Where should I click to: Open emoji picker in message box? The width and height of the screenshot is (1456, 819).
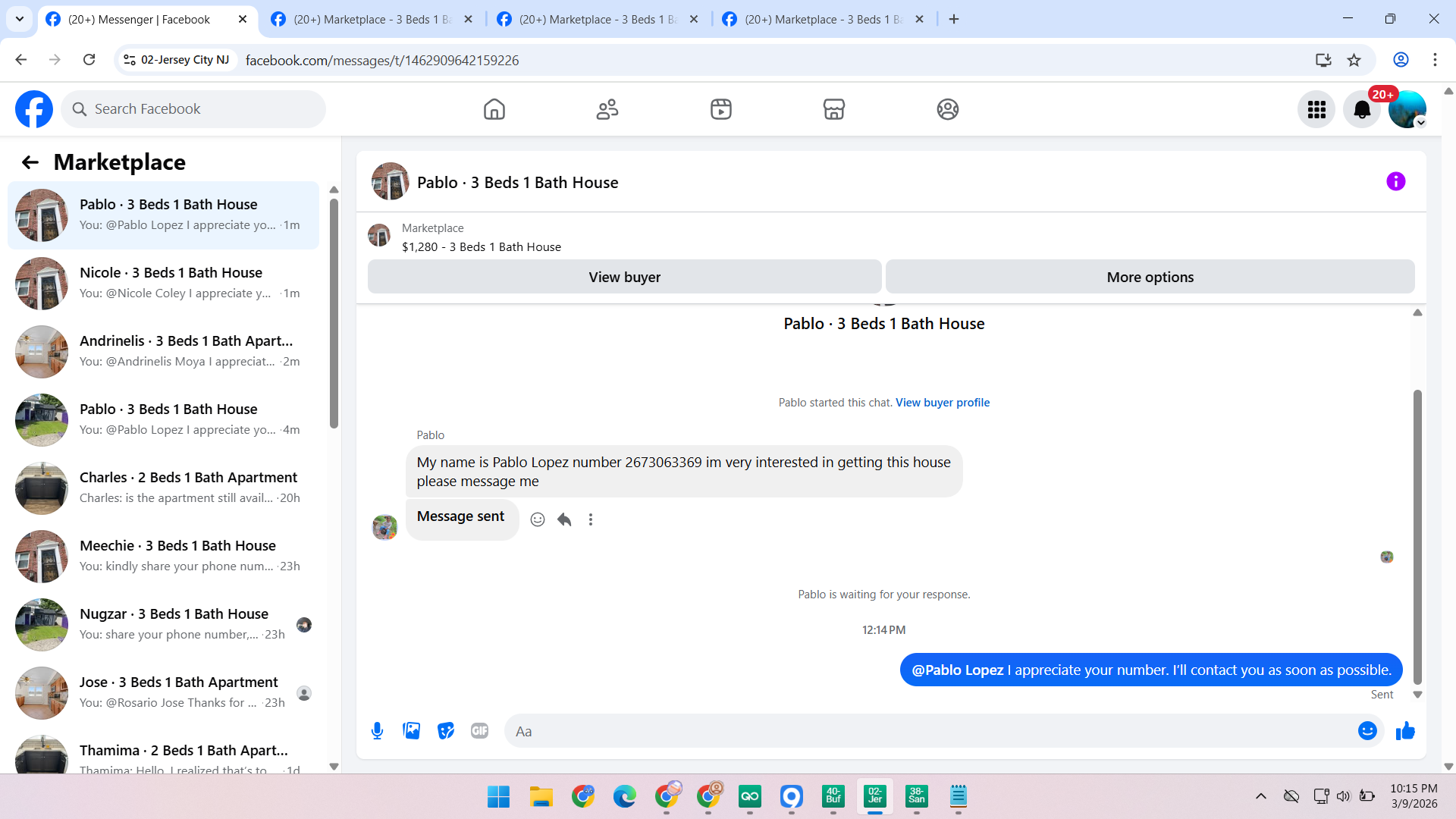pyautogui.click(x=1367, y=731)
